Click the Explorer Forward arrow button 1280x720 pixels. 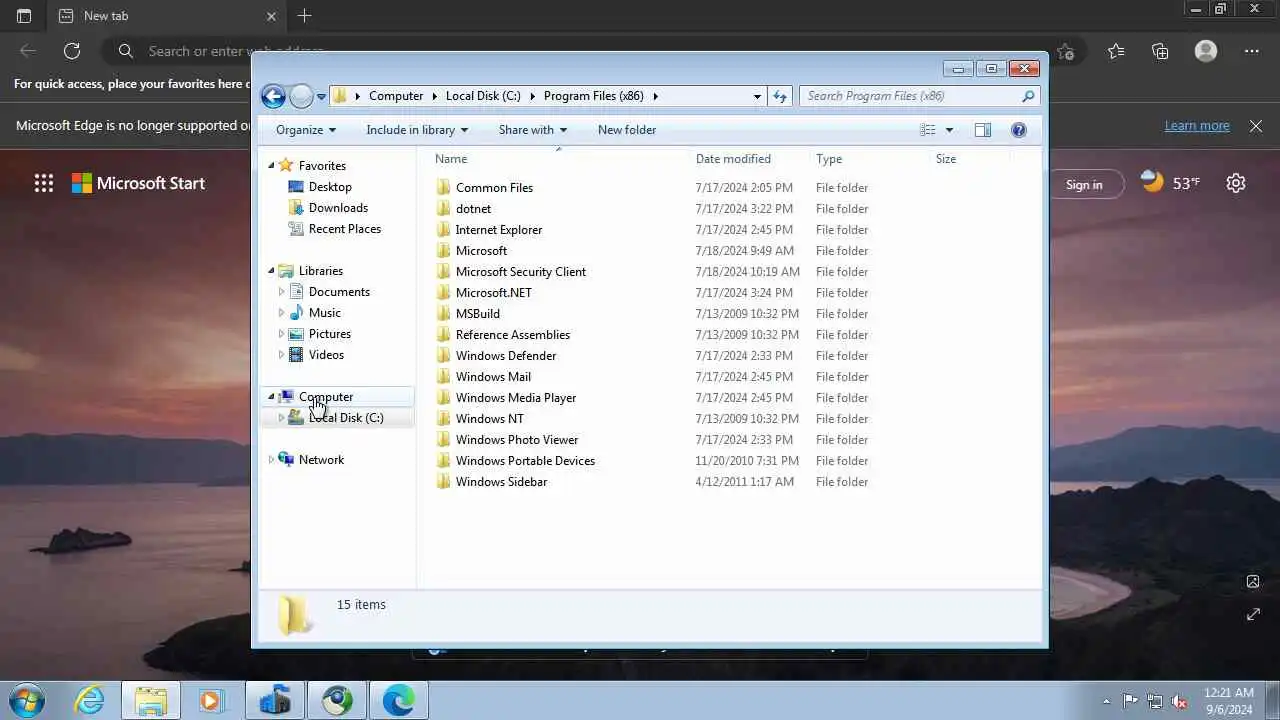[x=301, y=96]
